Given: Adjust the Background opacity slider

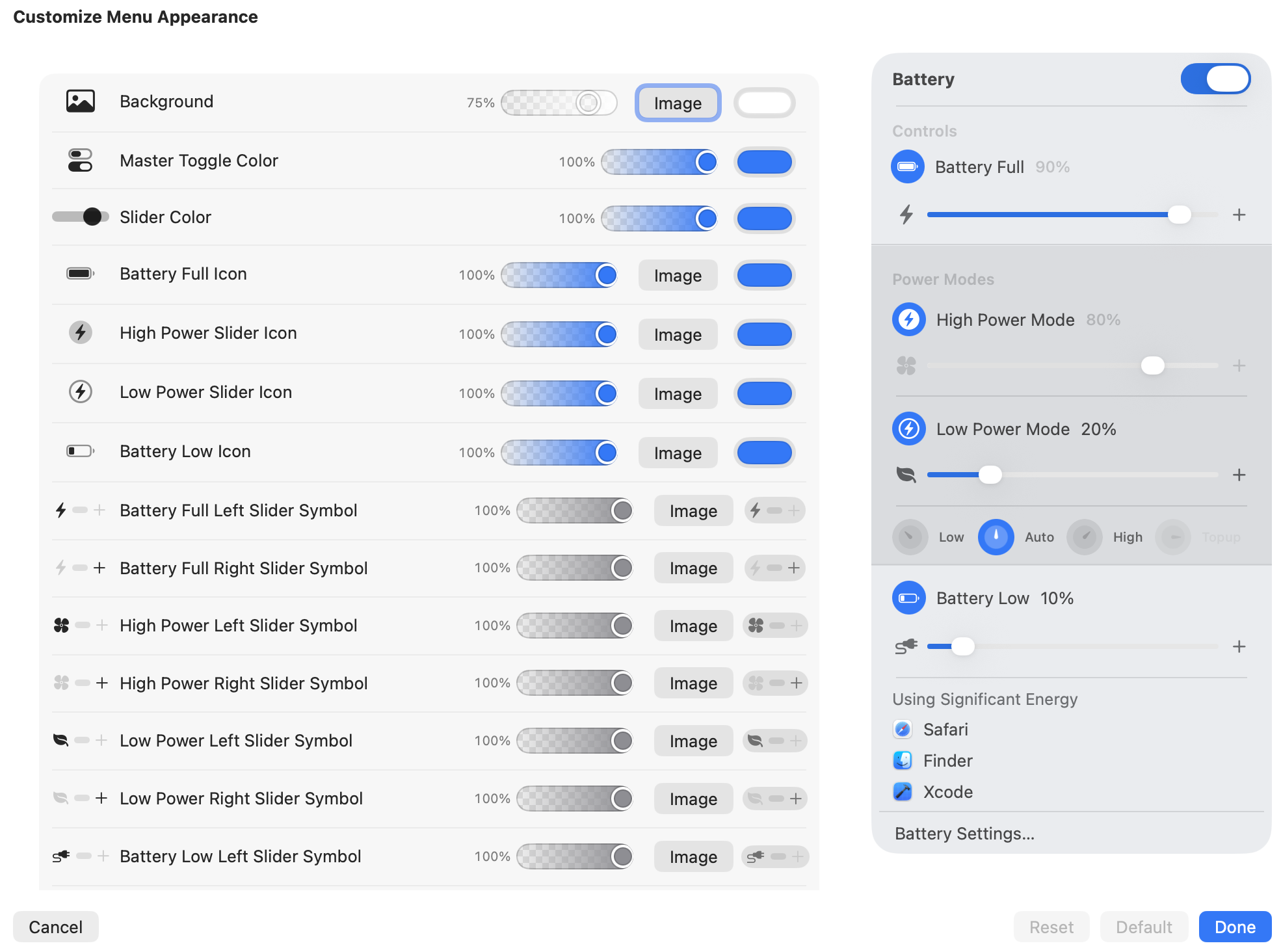Looking at the screenshot, I should 559,103.
